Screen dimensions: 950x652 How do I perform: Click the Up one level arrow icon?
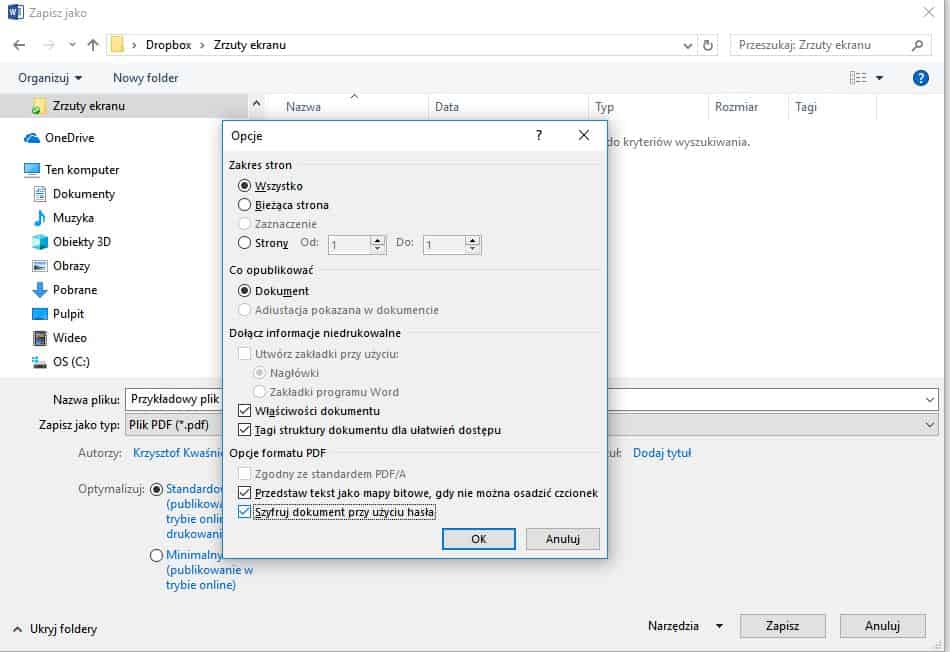(x=93, y=45)
